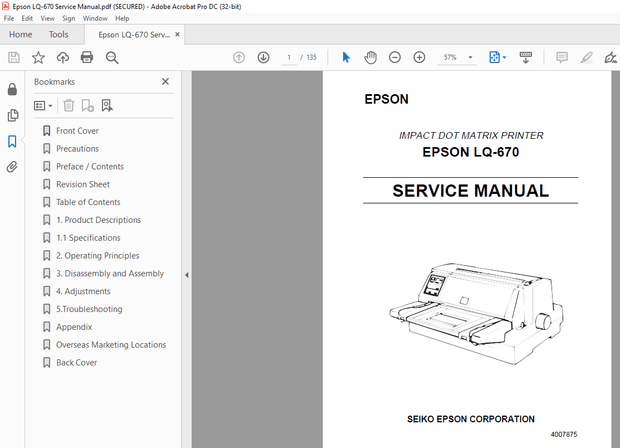620x448 pixels.
Task: Click the printer illustration on page
Action: [x=476, y=314]
